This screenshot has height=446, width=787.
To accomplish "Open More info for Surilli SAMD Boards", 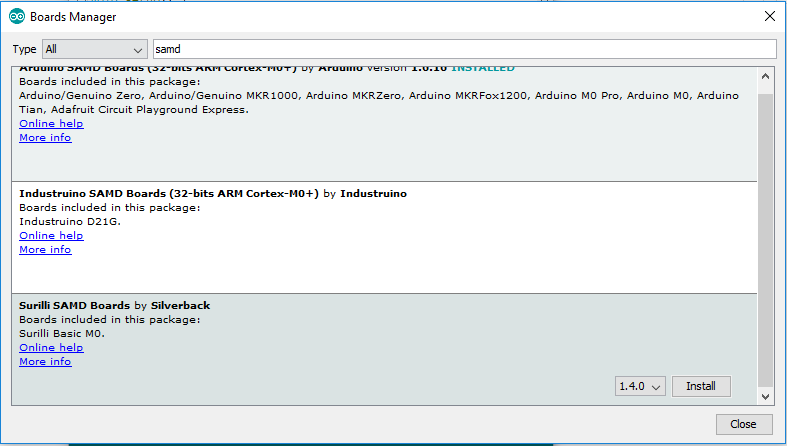I will [45, 361].
